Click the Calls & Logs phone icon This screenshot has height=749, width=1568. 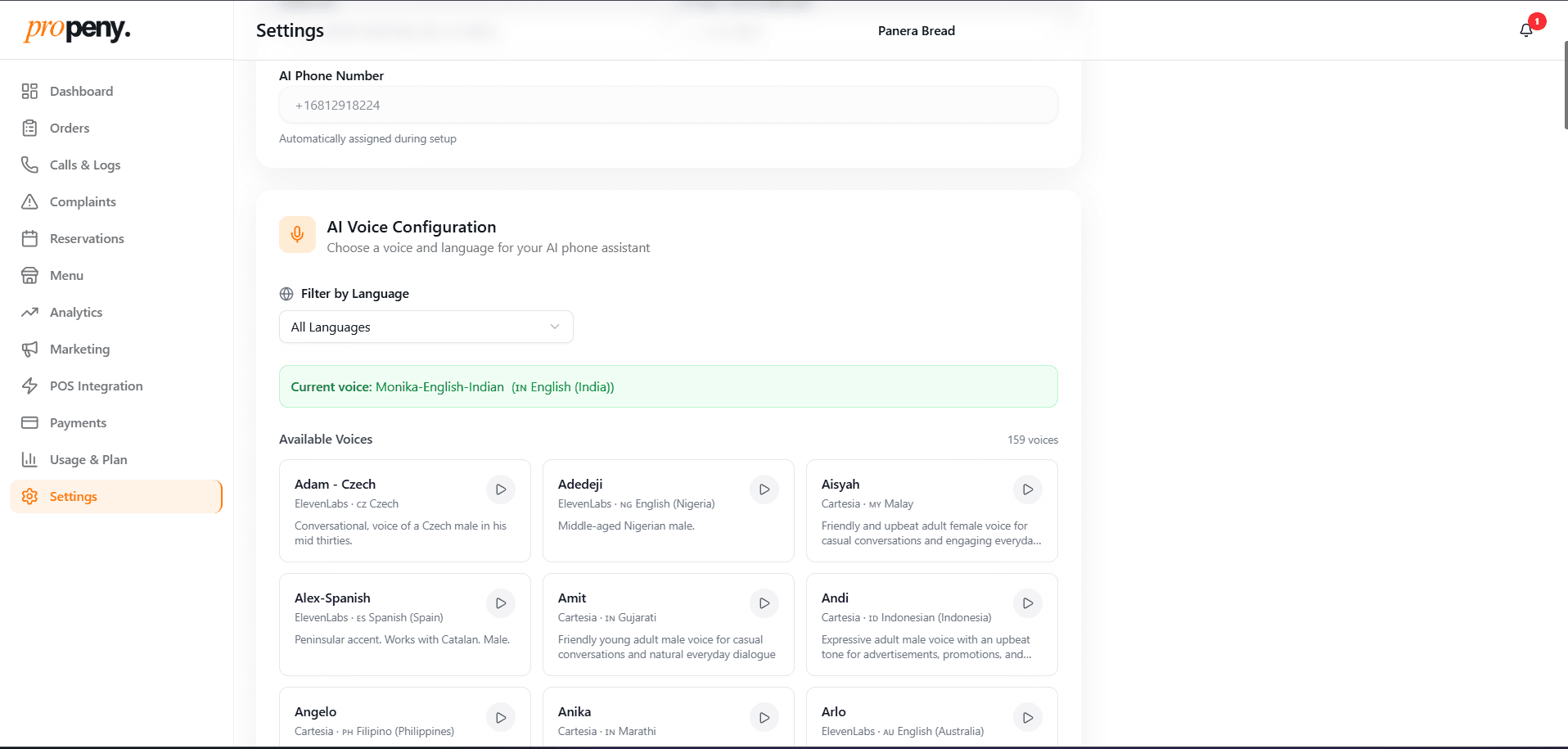[29, 165]
